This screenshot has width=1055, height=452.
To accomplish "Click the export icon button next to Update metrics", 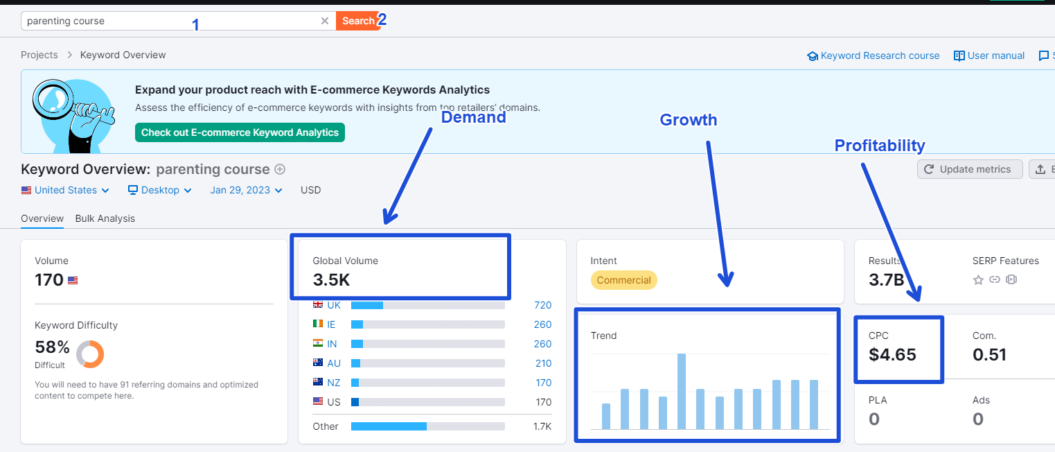I will (1042, 170).
